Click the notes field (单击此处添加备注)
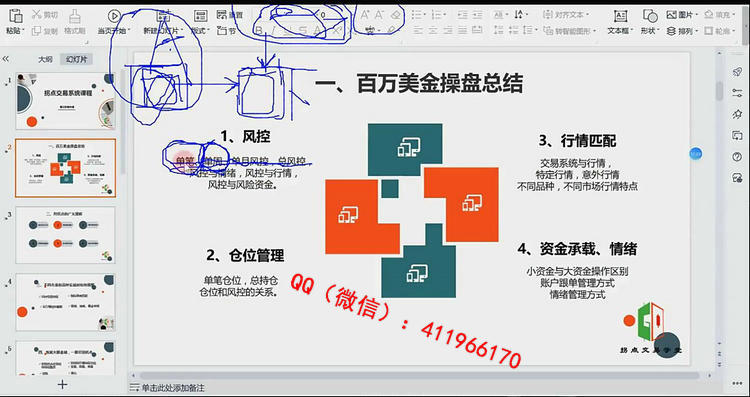750x397 pixels. [172, 388]
